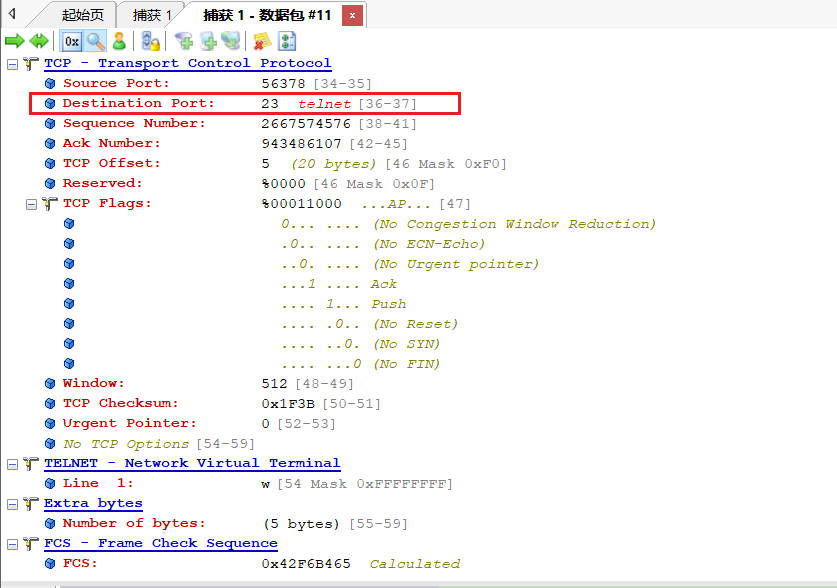The image size is (837, 588).
Task: Click the double green arrows icon
Action: [x=38, y=41]
